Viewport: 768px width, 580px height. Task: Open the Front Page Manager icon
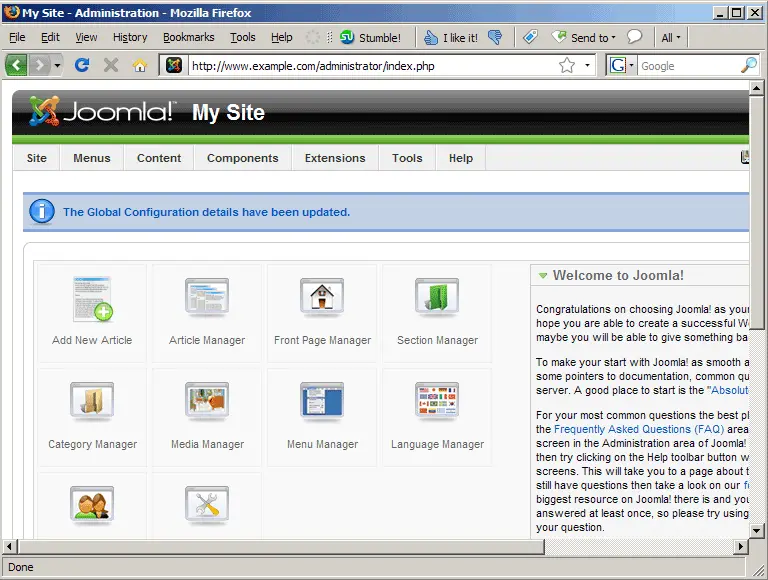click(322, 297)
